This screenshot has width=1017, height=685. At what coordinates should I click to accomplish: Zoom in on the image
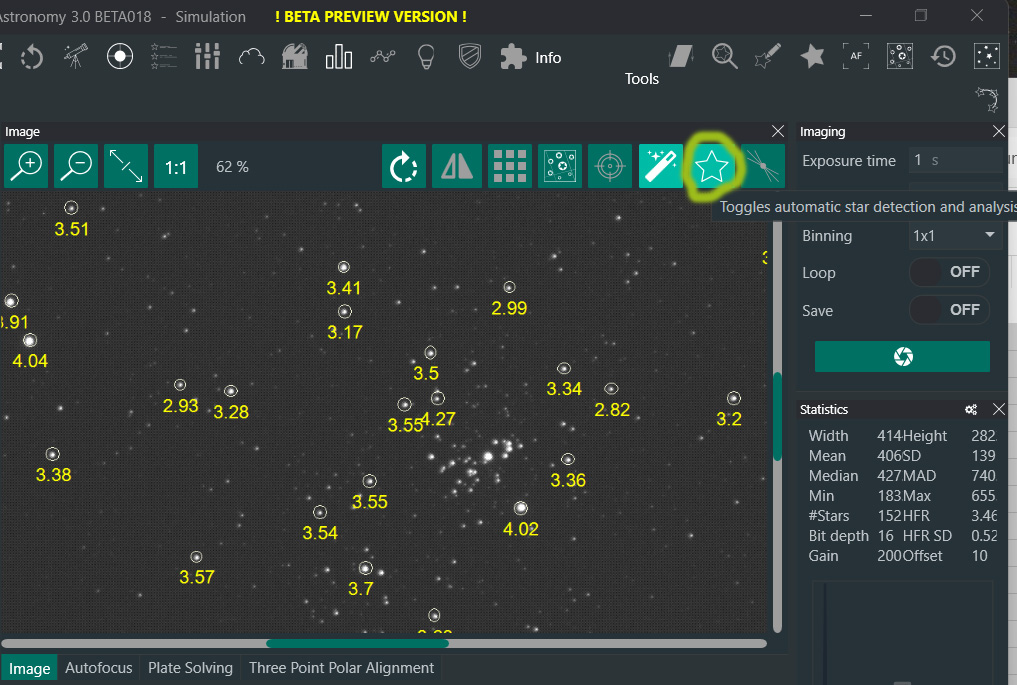click(x=26, y=166)
